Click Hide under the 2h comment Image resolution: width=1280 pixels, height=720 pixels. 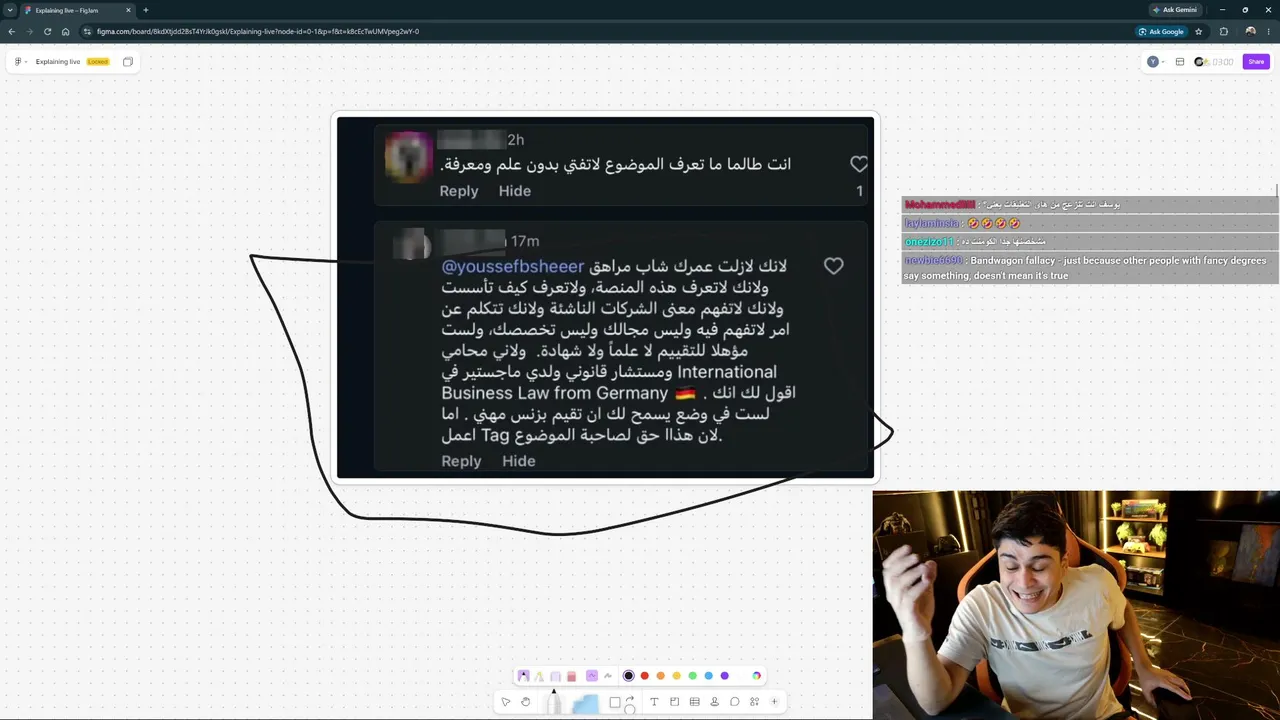click(x=515, y=191)
